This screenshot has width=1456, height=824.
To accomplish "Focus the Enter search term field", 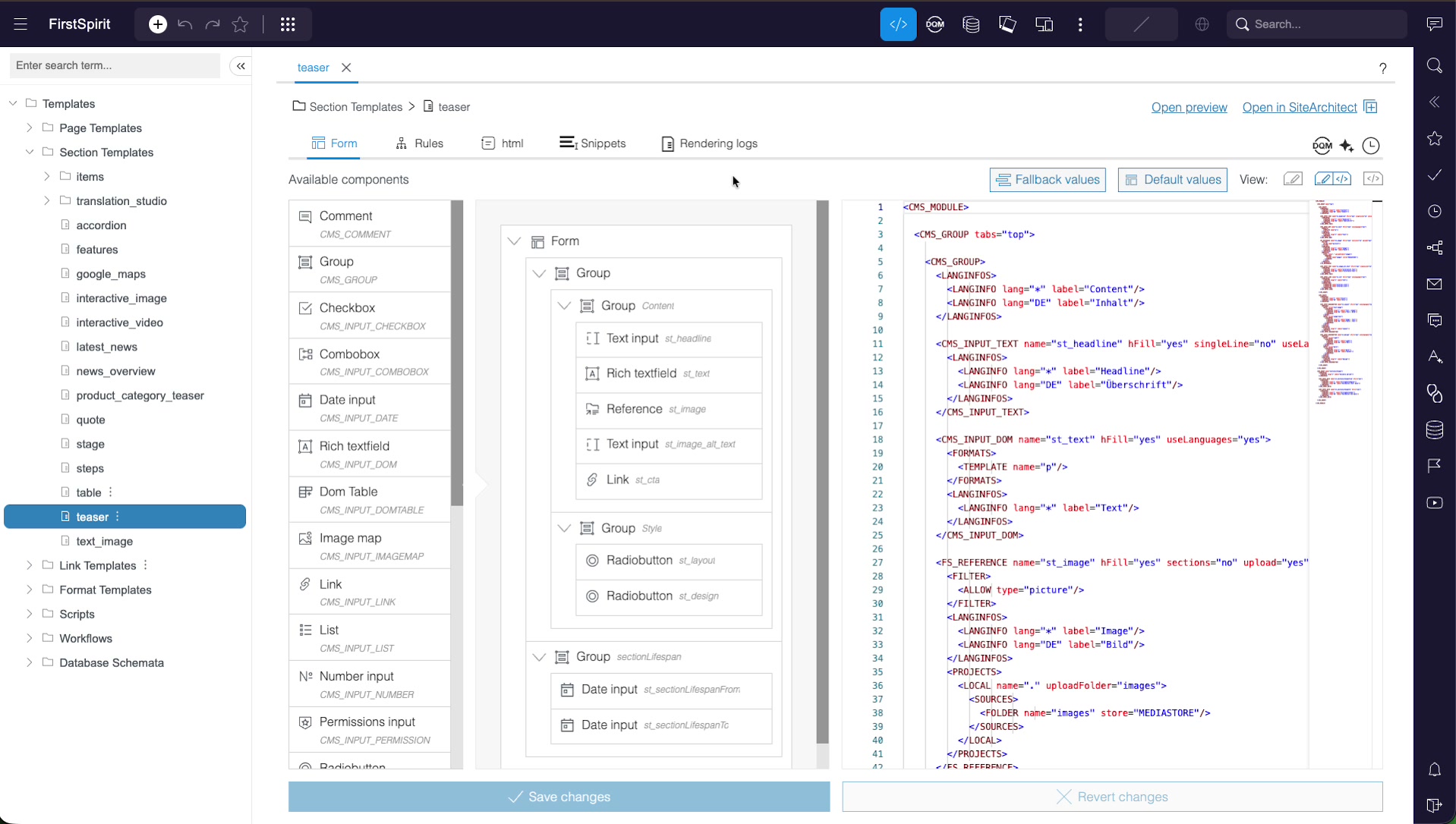I will pos(115,65).
